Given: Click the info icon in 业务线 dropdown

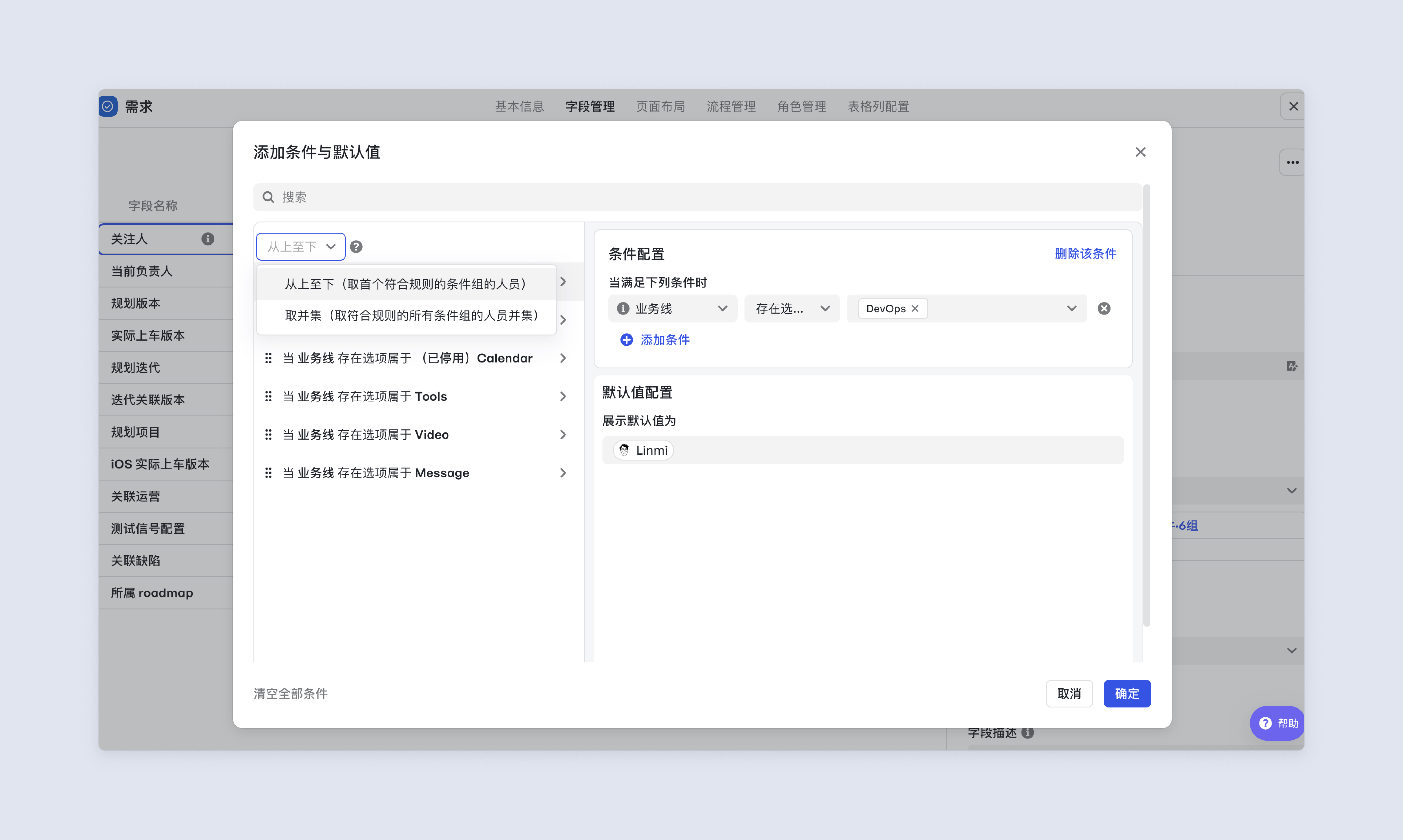Looking at the screenshot, I should point(623,308).
